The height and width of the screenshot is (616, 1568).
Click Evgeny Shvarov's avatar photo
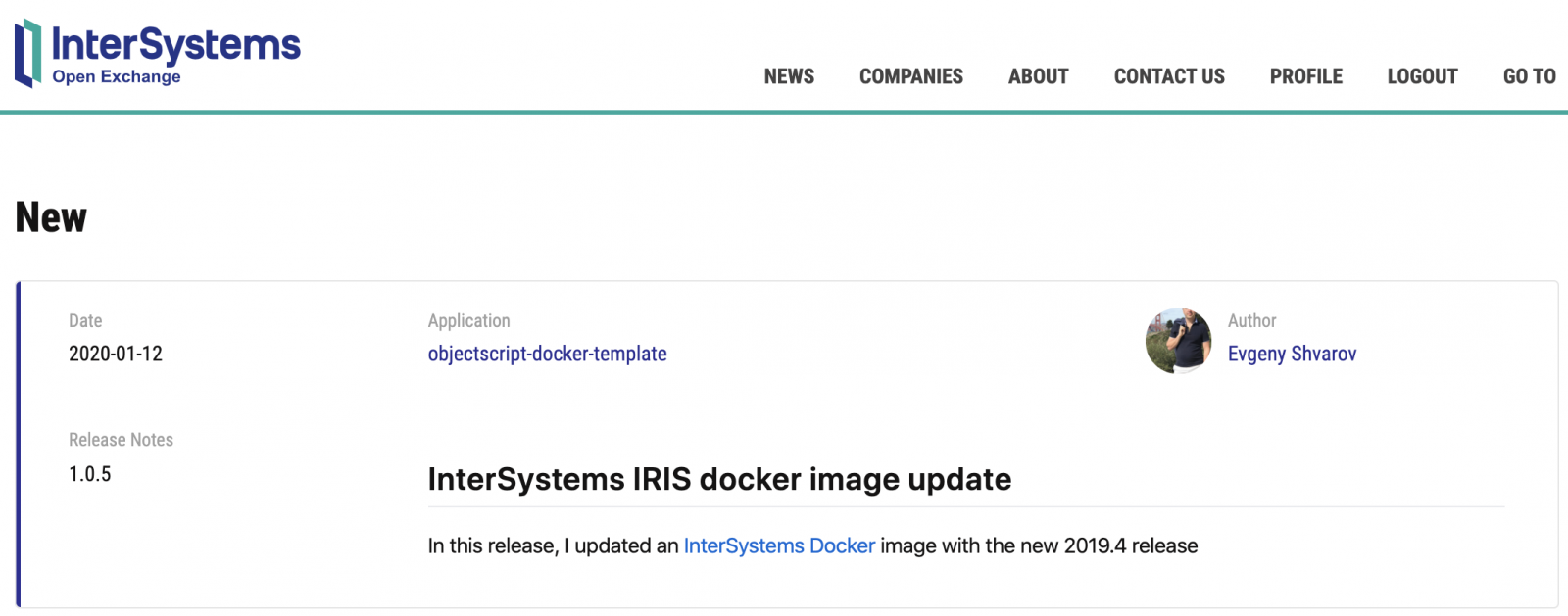(1179, 341)
